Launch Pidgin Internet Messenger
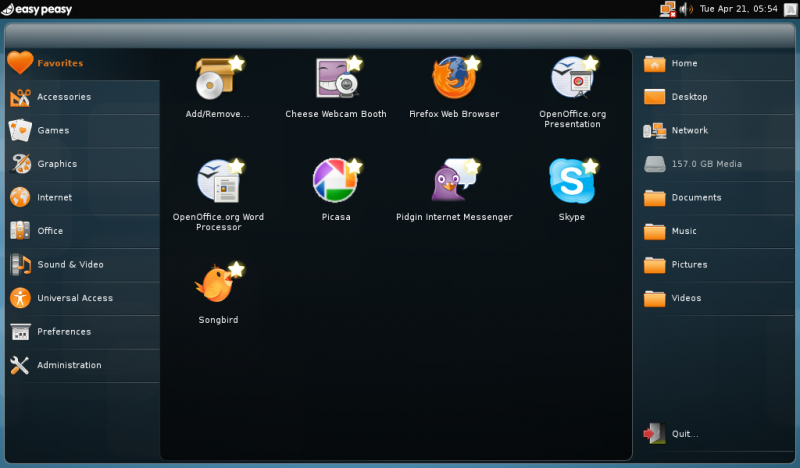Screen dimensions: 800x468 coord(453,183)
